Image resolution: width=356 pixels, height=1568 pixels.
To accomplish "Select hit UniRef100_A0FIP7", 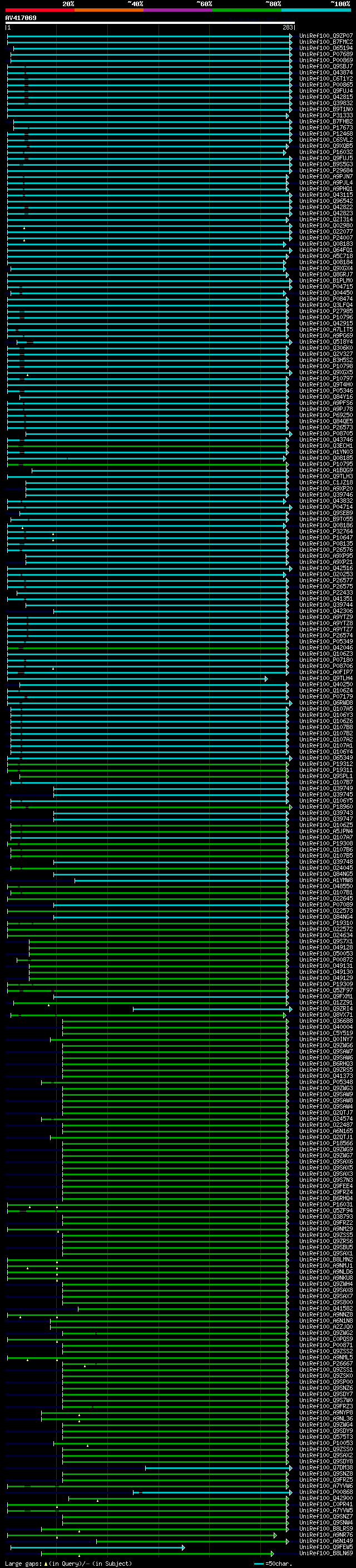I will click(326, 672).
